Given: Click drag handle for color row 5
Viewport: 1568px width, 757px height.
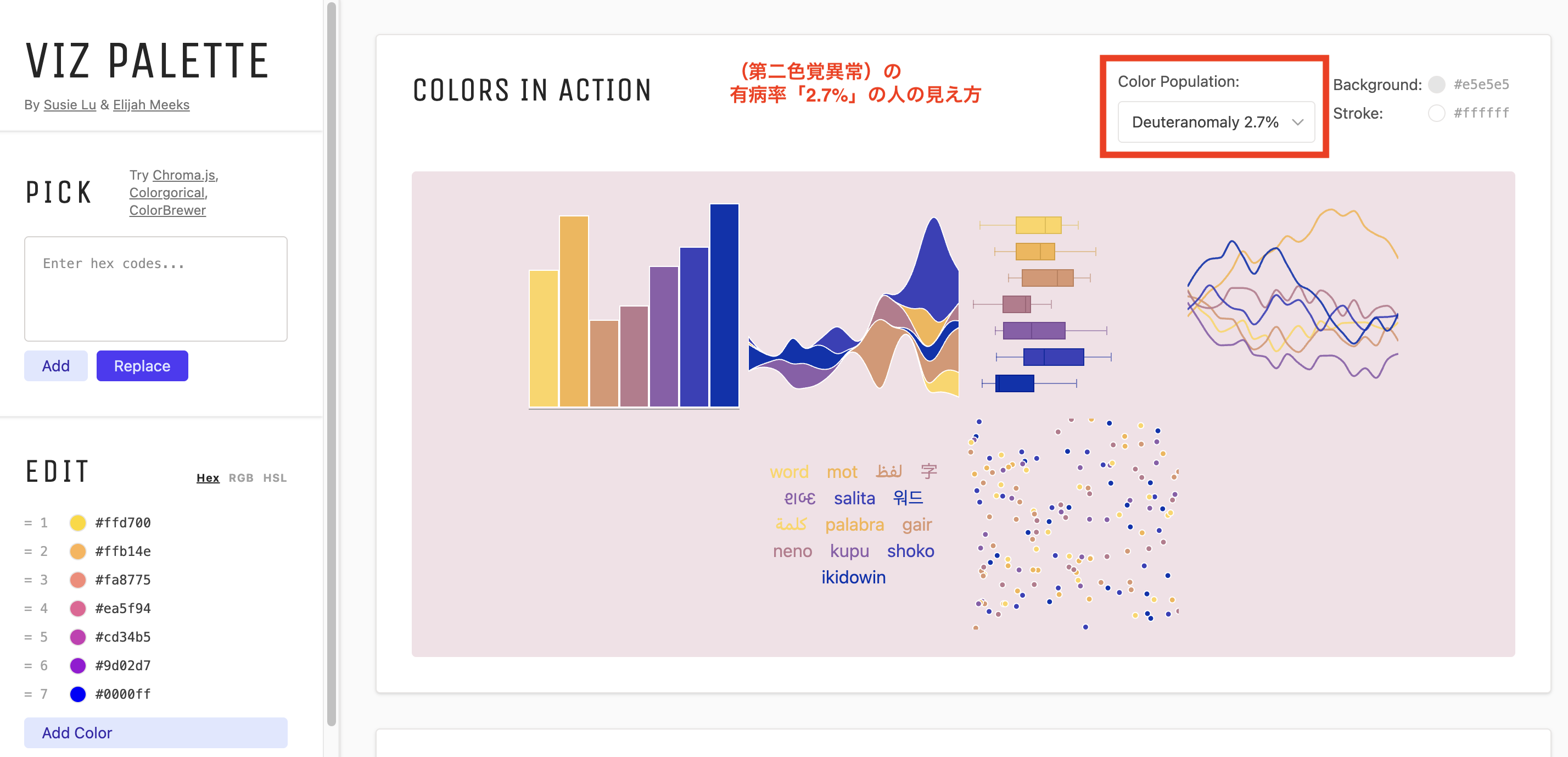Looking at the screenshot, I should pyautogui.click(x=28, y=637).
